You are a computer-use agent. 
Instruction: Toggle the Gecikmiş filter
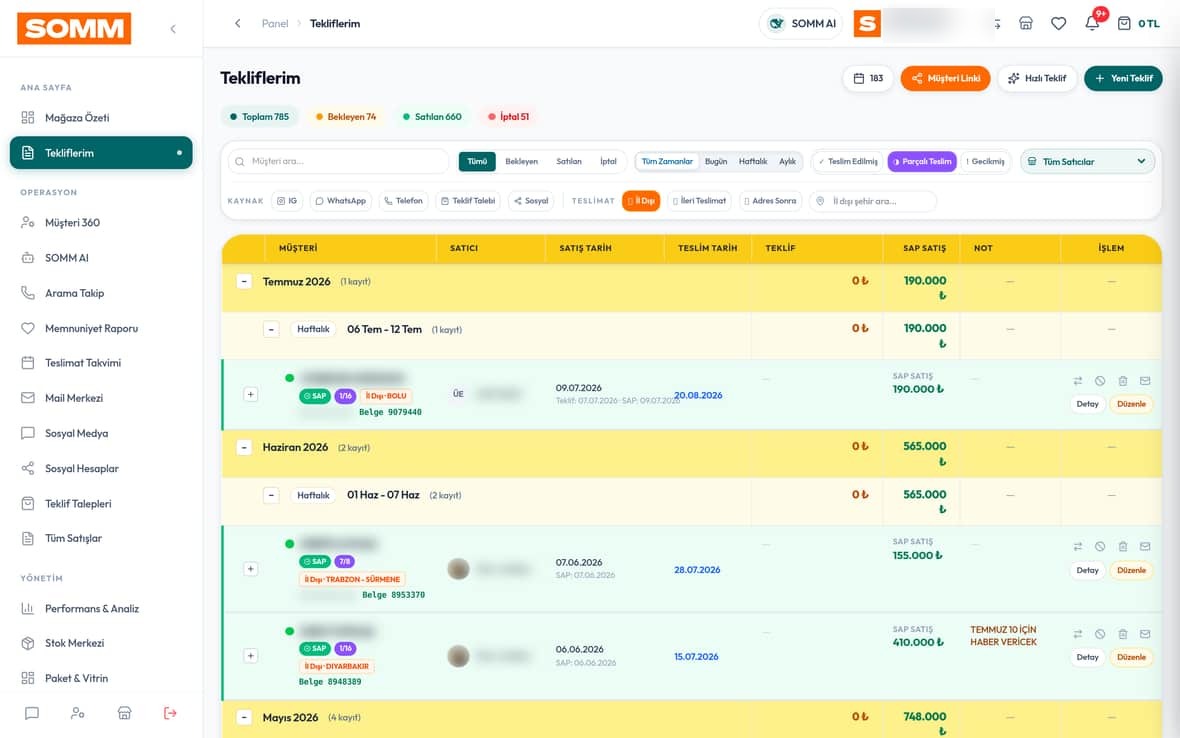point(985,162)
